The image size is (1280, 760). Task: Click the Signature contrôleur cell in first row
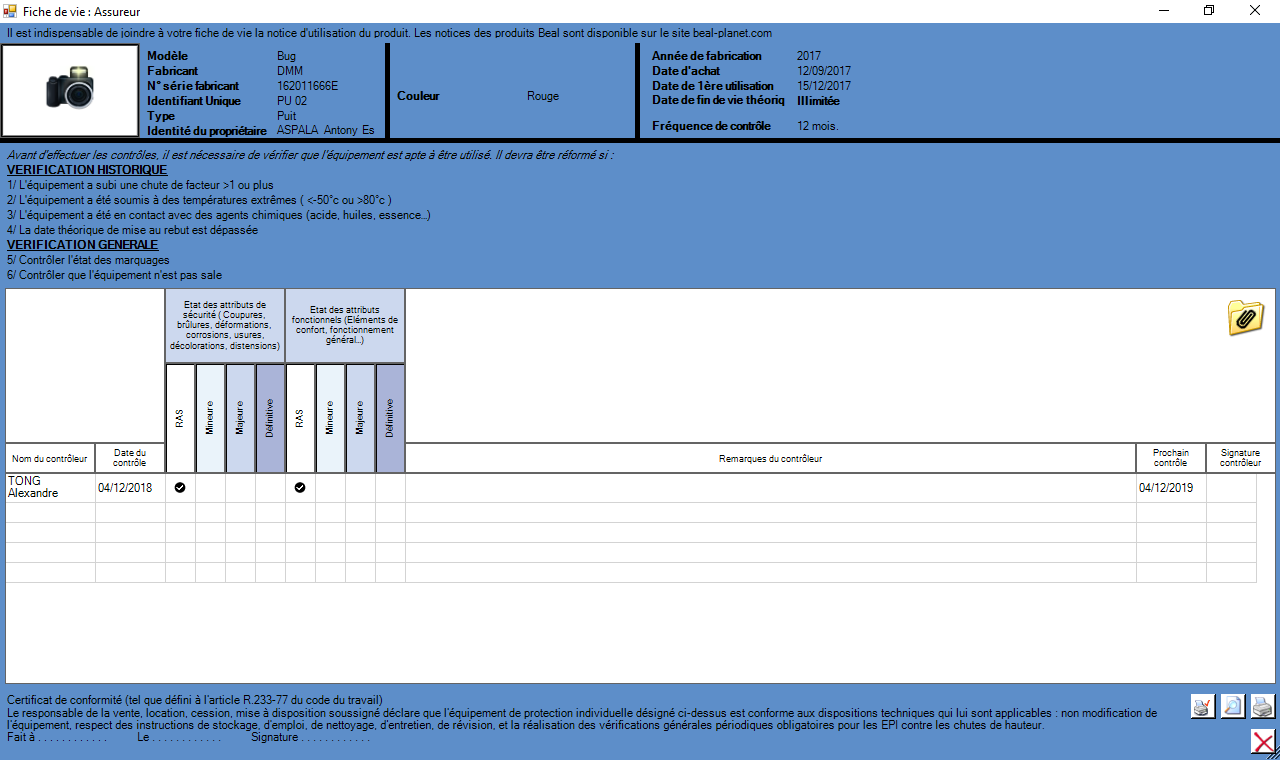tap(1230, 488)
